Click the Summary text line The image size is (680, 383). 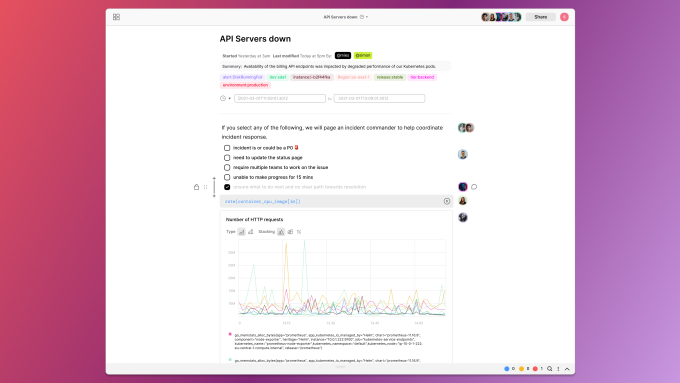click(x=335, y=66)
